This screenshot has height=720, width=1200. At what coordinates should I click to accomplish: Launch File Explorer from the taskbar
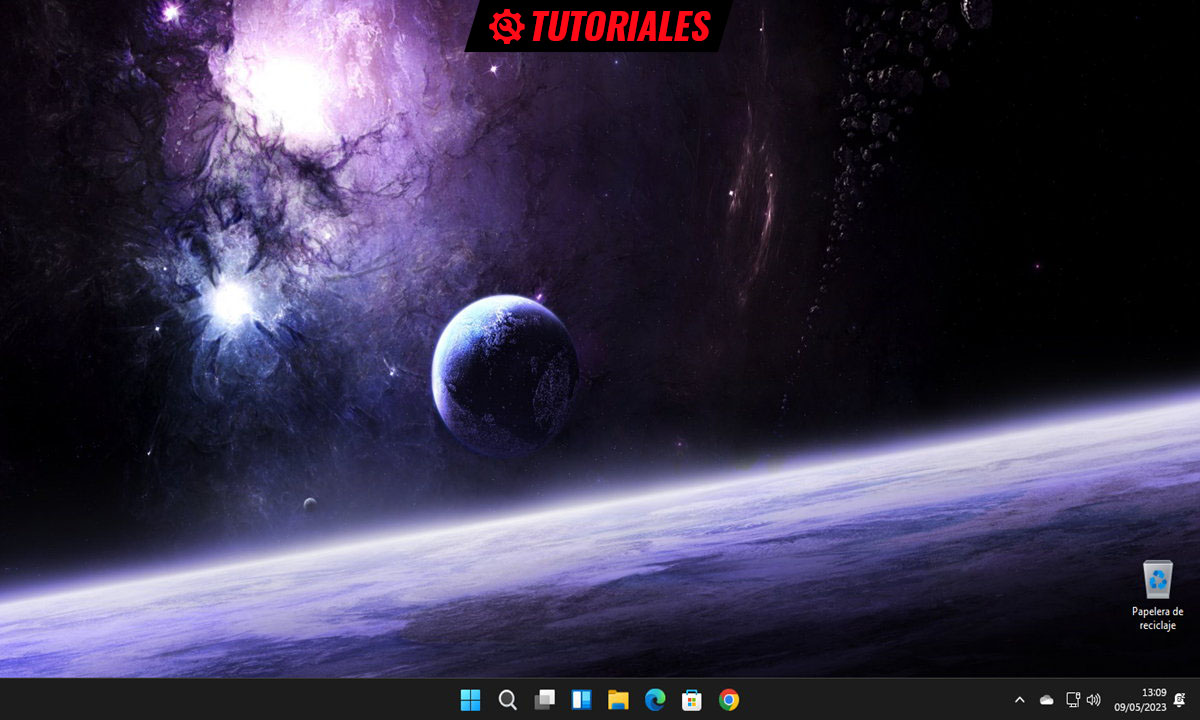click(x=618, y=700)
